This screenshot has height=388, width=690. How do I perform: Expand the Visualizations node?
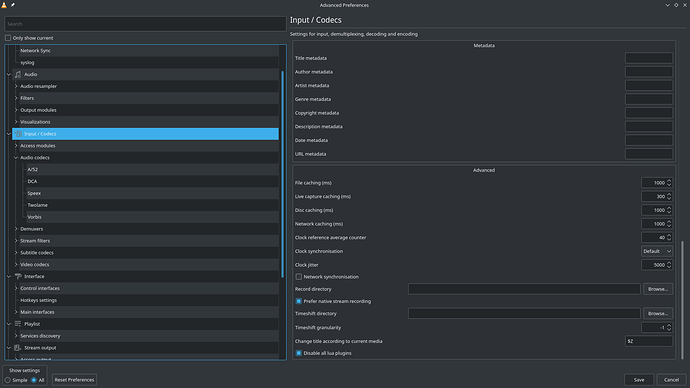16,122
